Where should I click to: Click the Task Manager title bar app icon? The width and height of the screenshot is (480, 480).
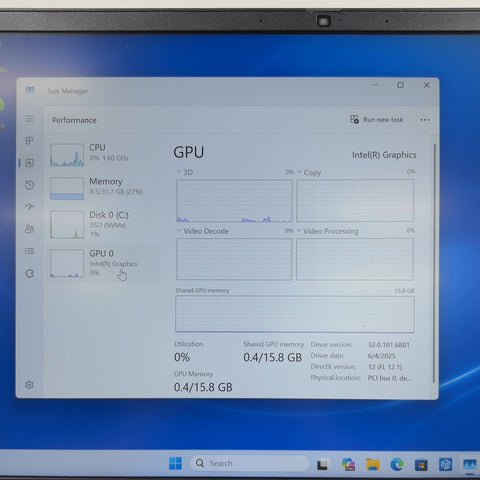[x=30, y=90]
